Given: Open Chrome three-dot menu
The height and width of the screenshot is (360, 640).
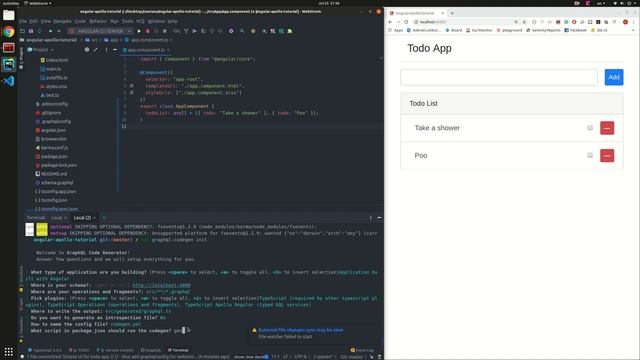Looking at the screenshot, I should coord(634,22).
